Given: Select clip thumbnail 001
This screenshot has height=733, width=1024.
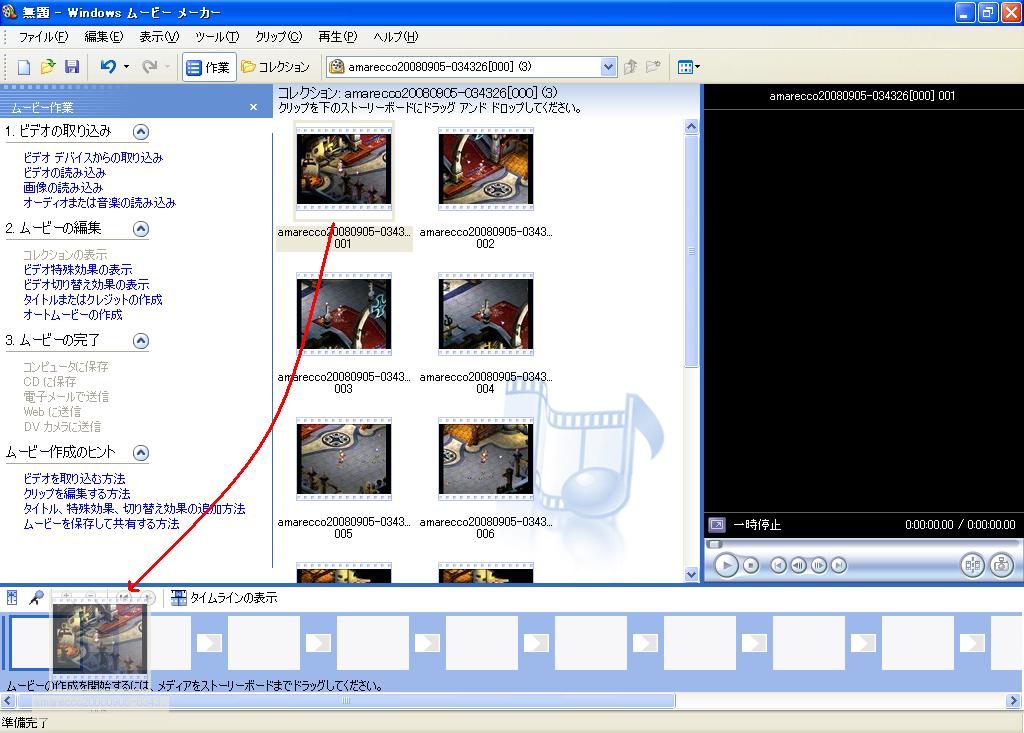Looking at the screenshot, I should [344, 169].
